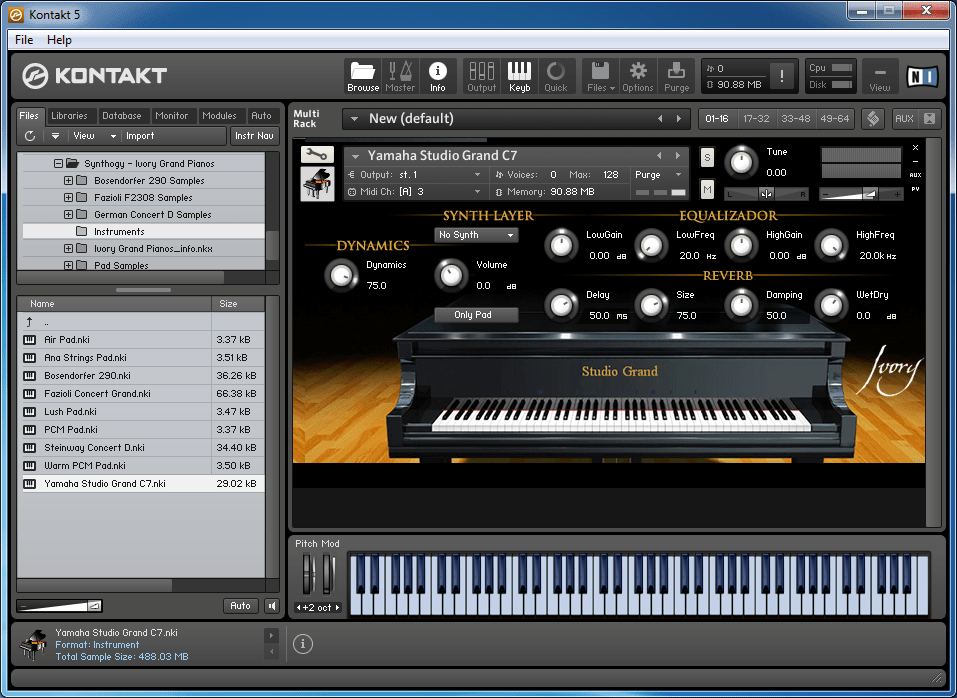The height and width of the screenshot is (698, 957).
Task: Open the View dropdown in file browser
Action: point(94,136)
